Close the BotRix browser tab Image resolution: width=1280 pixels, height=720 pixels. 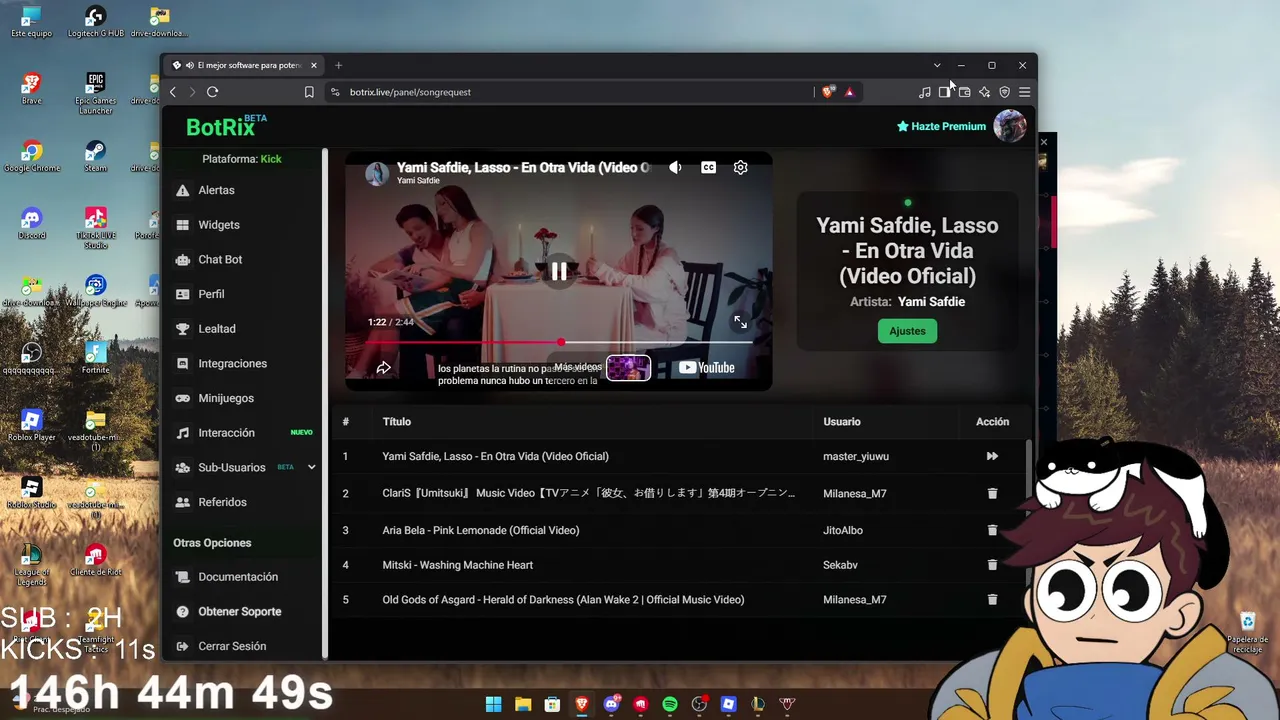point(314,66)
